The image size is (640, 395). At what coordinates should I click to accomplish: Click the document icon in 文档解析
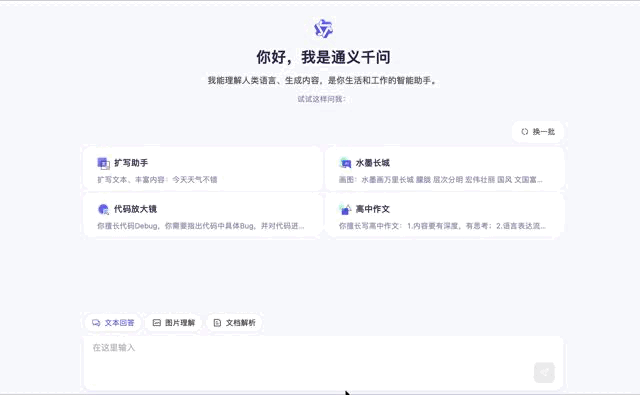(217, 323)
